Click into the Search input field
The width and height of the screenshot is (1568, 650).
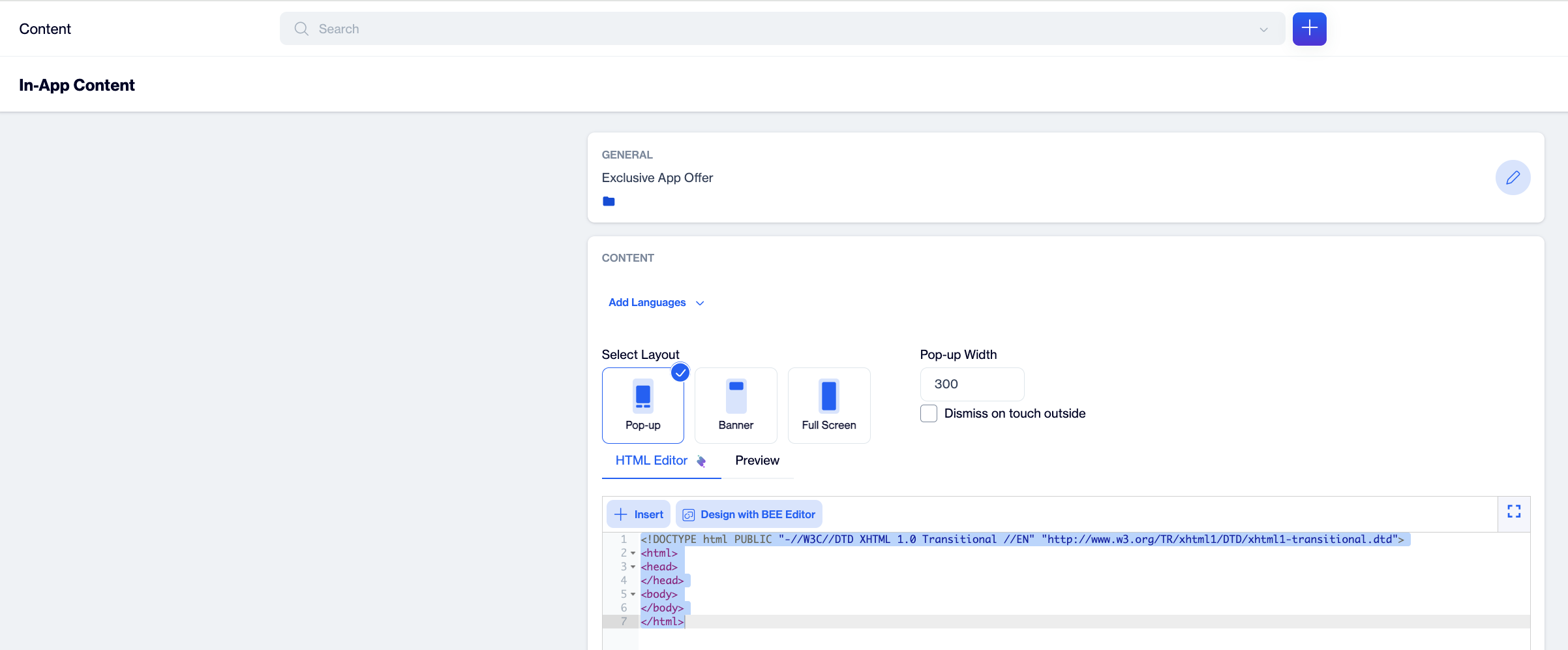783,29
